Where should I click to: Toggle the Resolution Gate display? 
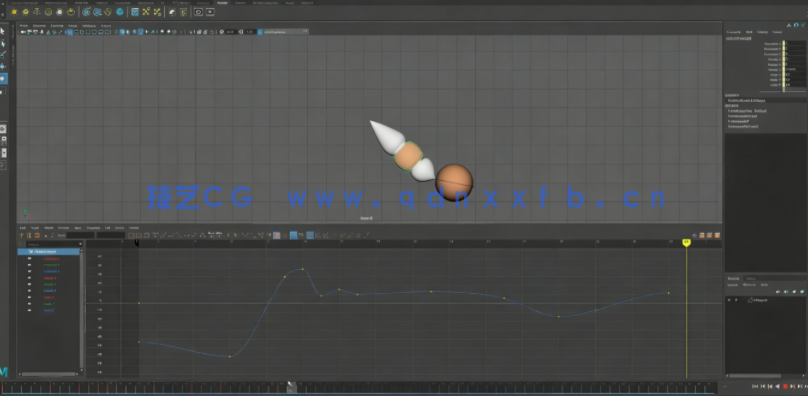coord(81,32)
